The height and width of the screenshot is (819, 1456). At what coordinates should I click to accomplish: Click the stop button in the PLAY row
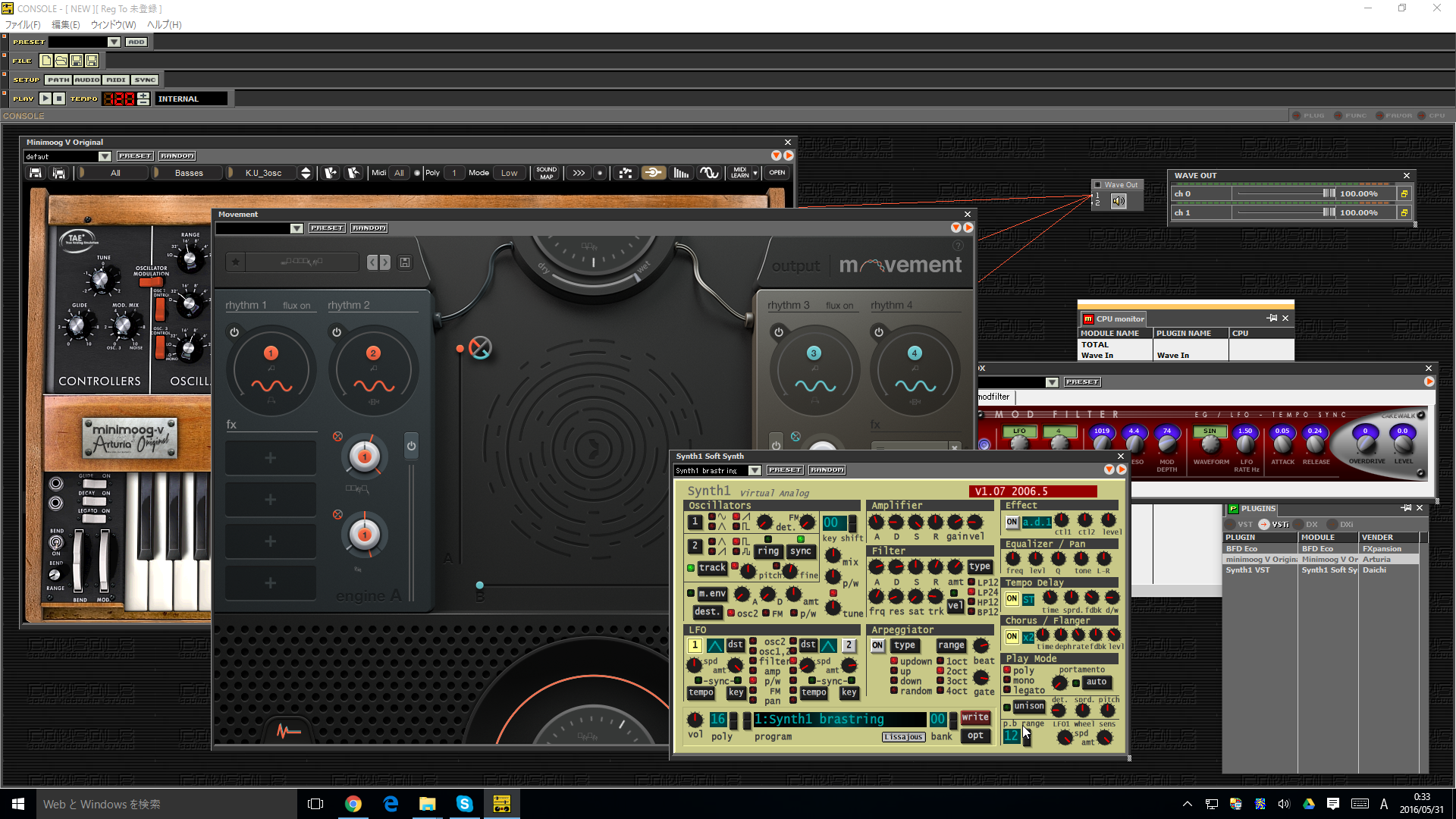click(x=59, y=99)
